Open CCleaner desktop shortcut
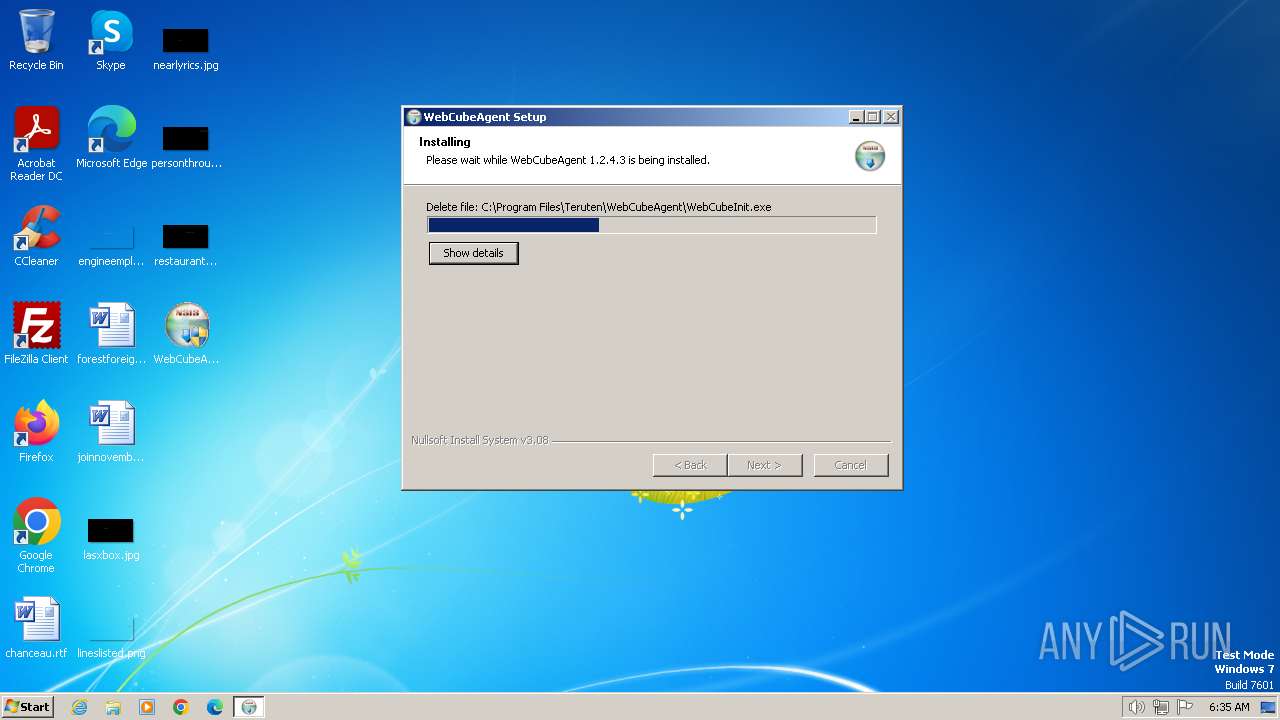Viewport: 1280px width, 720px height. click(36, 236)
